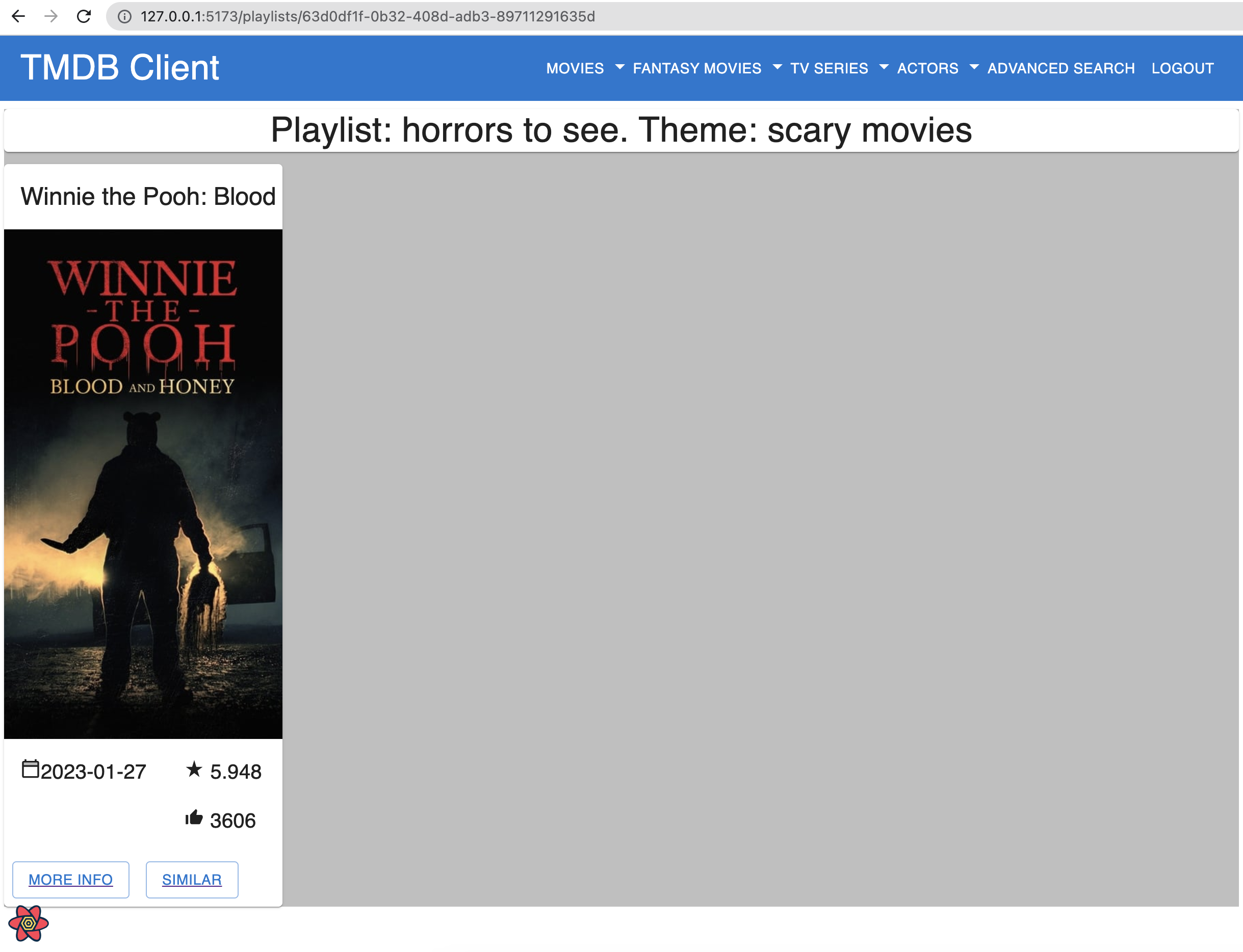Click the calendar icon beside 2023-01-27
This screenshot has width=1243, height=952.
click(30, 770)
